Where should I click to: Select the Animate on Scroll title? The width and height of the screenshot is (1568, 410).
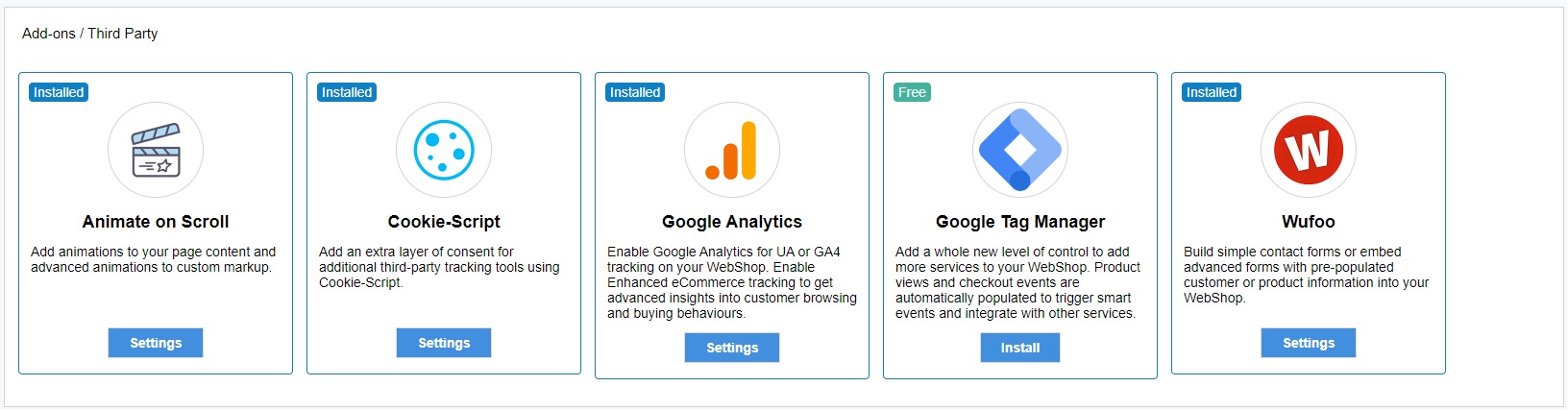point(156,222)
